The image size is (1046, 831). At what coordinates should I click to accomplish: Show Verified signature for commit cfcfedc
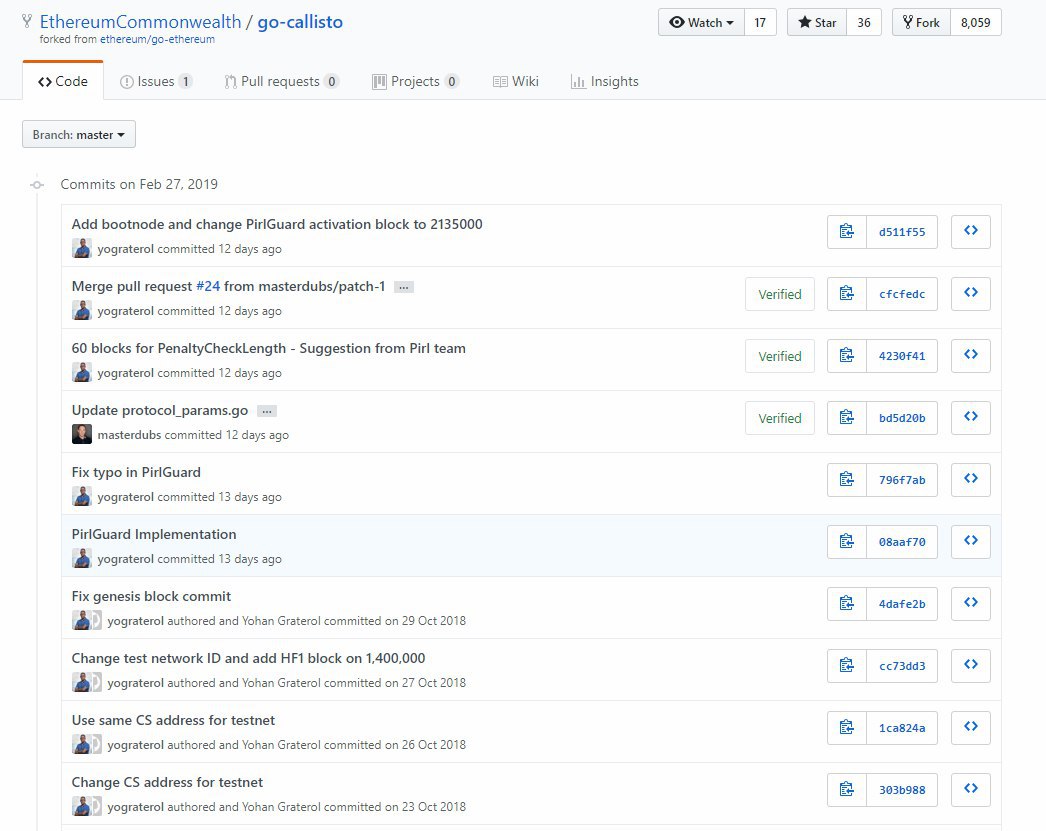pyautogui.click(x=780, y=293)
